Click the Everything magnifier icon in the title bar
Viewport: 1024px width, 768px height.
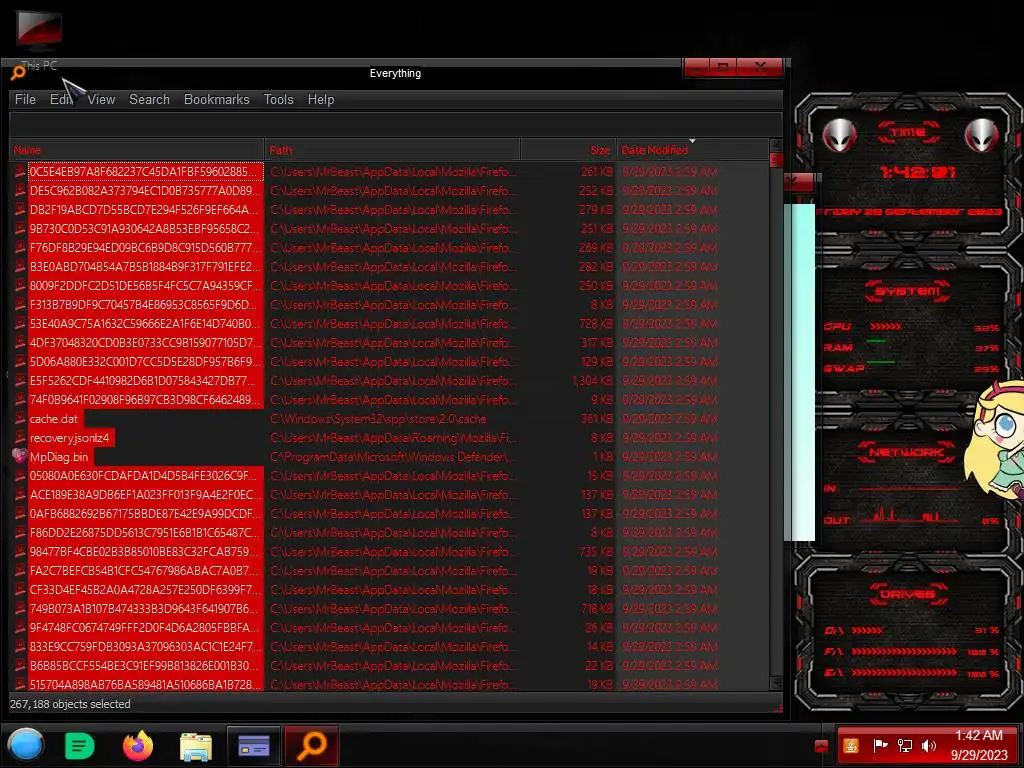coord(18,73)
